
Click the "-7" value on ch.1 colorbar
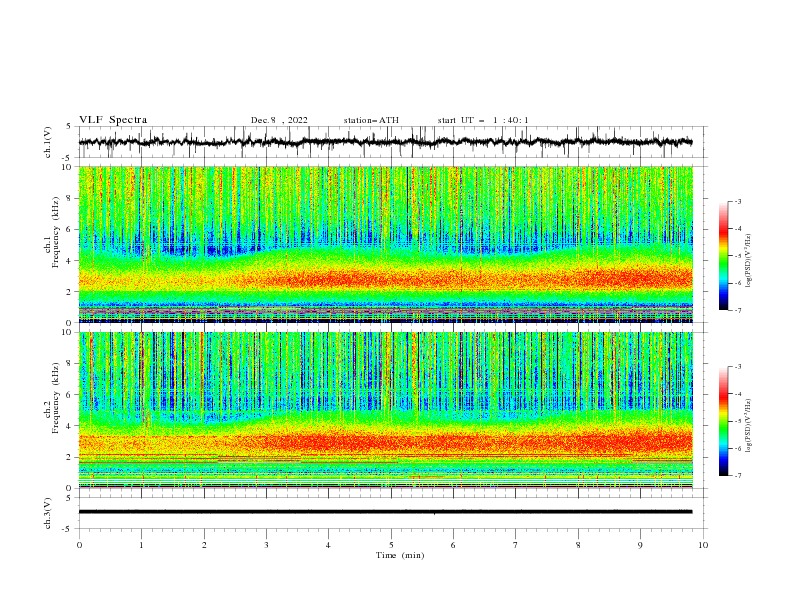point(738,311)
